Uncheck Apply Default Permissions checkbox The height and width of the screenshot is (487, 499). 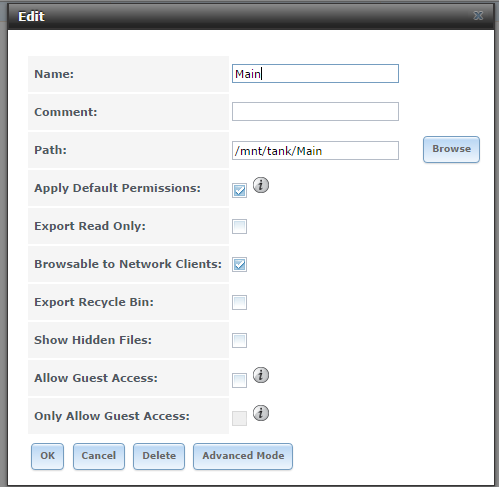coord(239,190)
